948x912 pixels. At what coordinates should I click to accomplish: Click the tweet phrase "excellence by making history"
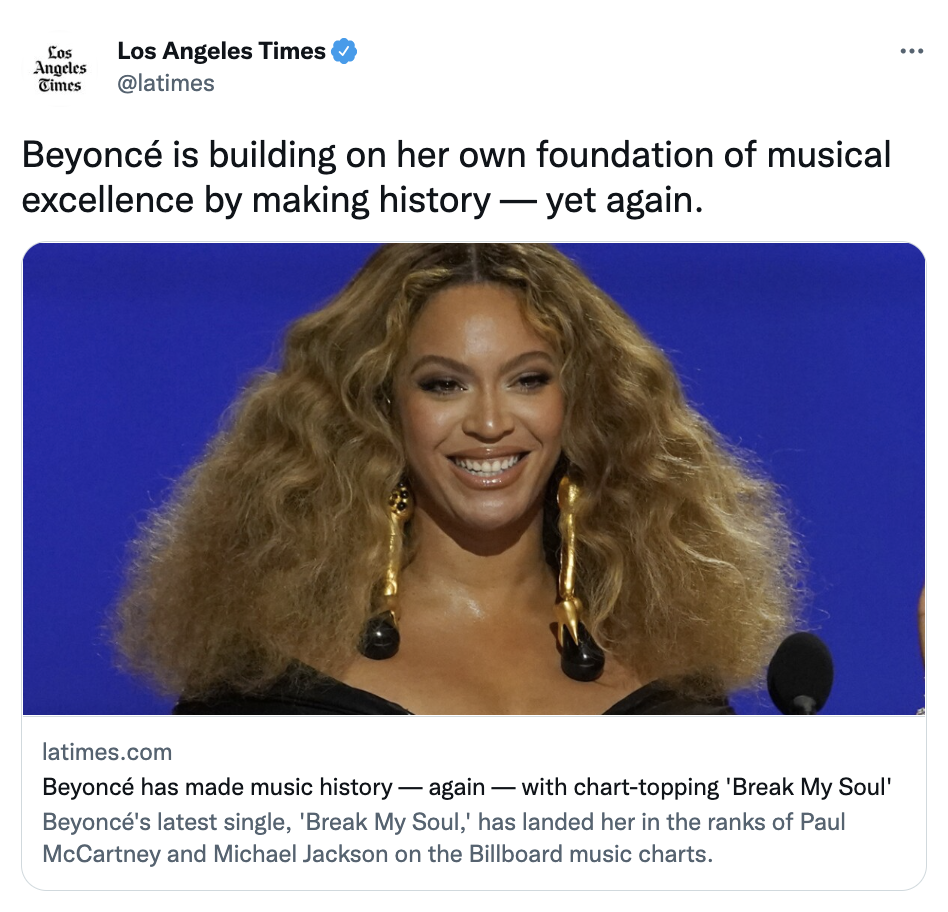256,200
